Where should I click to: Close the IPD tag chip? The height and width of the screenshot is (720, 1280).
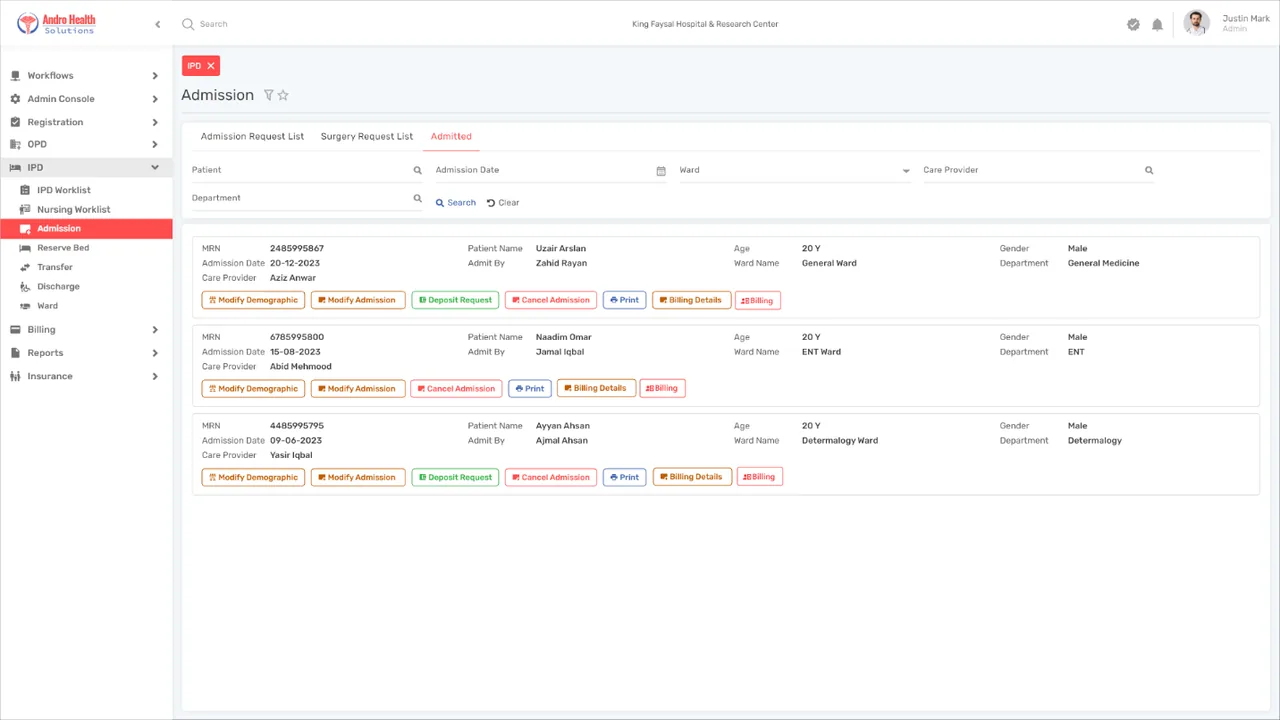pos(211,66)
